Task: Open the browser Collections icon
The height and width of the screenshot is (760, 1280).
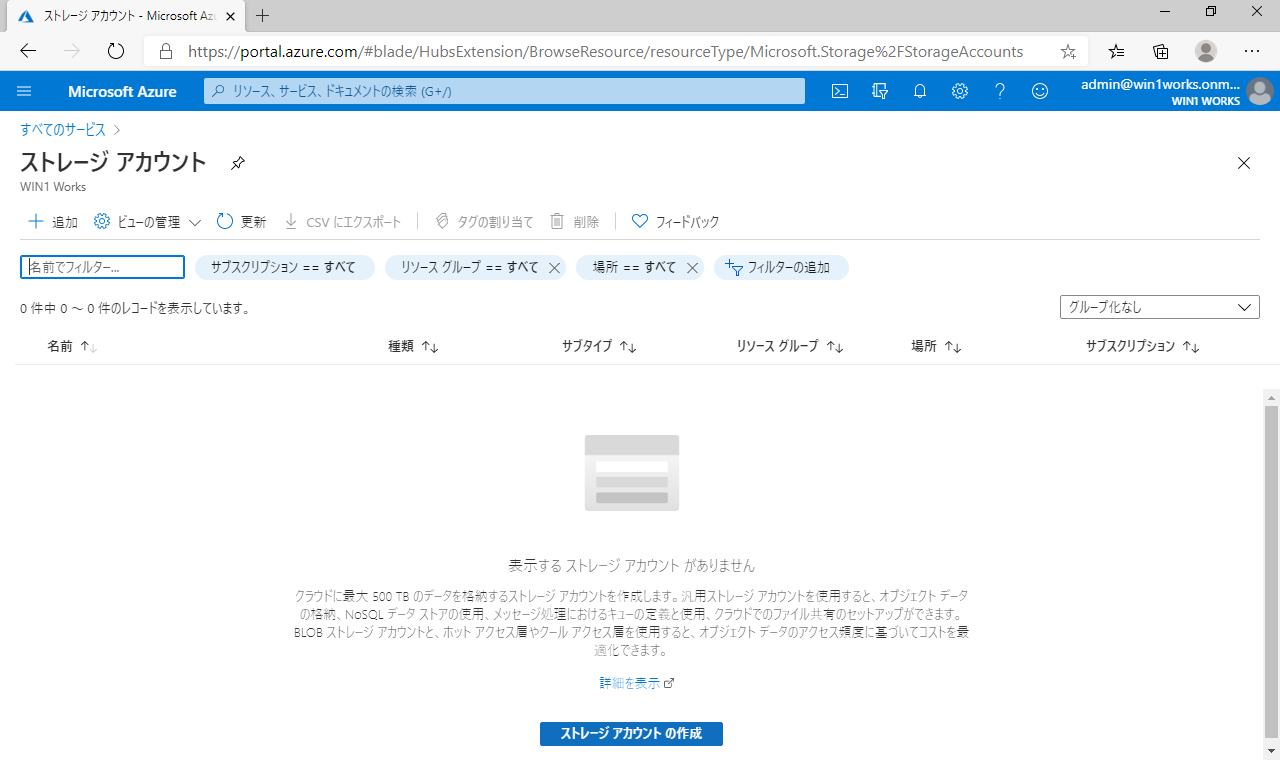Action: coord(1161,51)
